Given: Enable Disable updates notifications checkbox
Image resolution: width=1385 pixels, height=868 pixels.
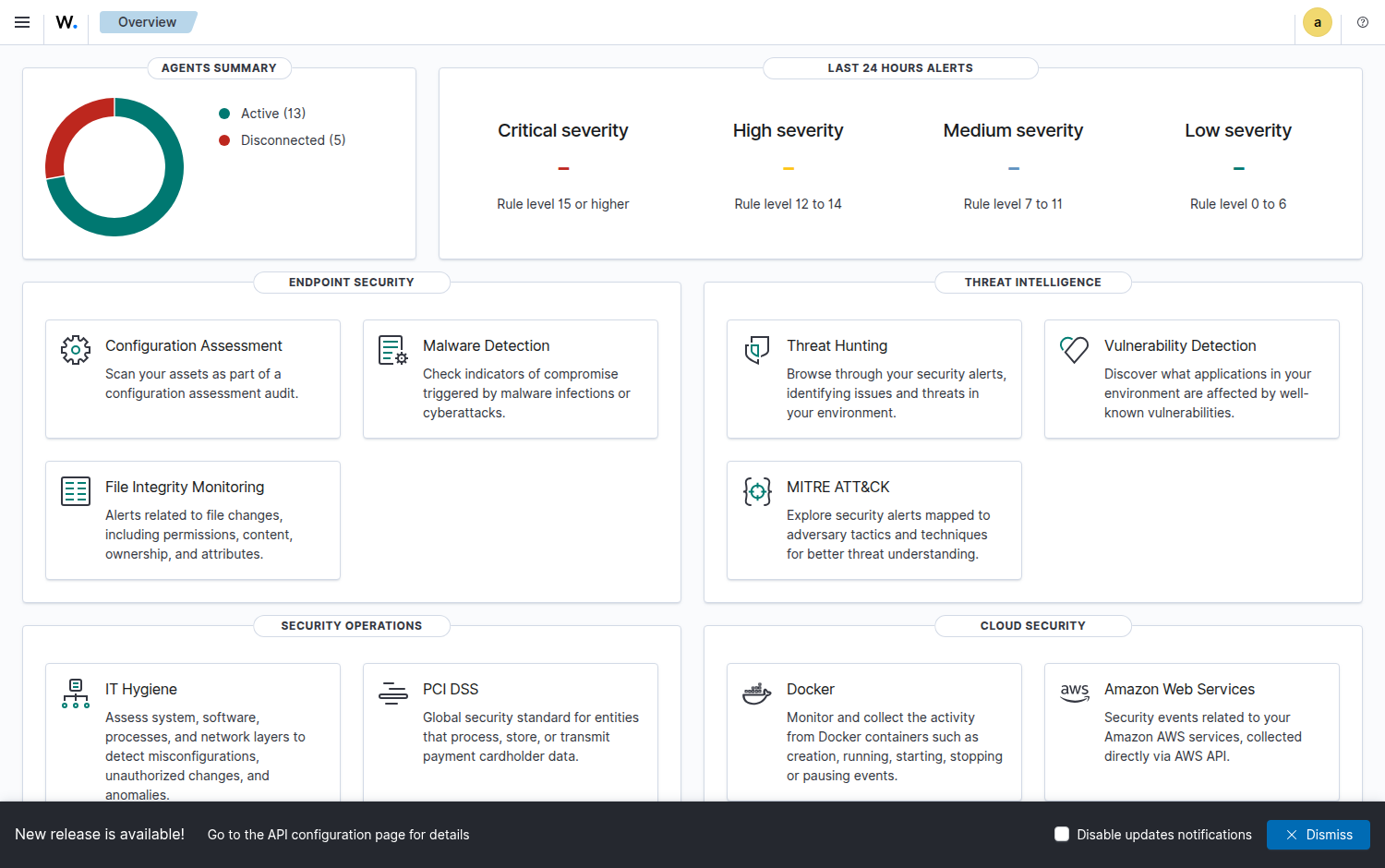Looking at the screenshot, I should tap(1062, 834).
